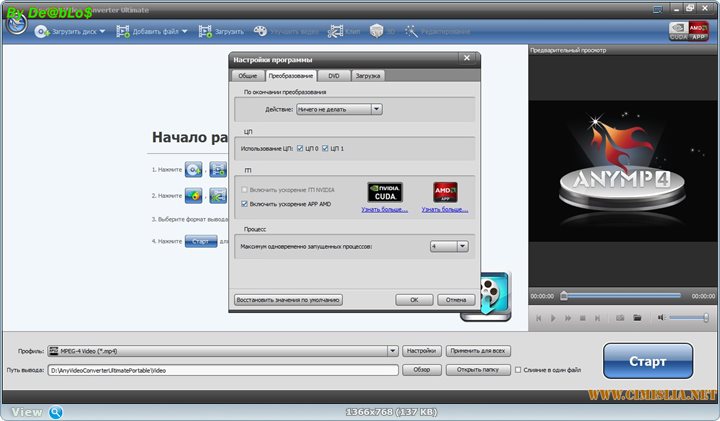Click the Обзор browse button
The image size is (720, 421).
[422, 370]
